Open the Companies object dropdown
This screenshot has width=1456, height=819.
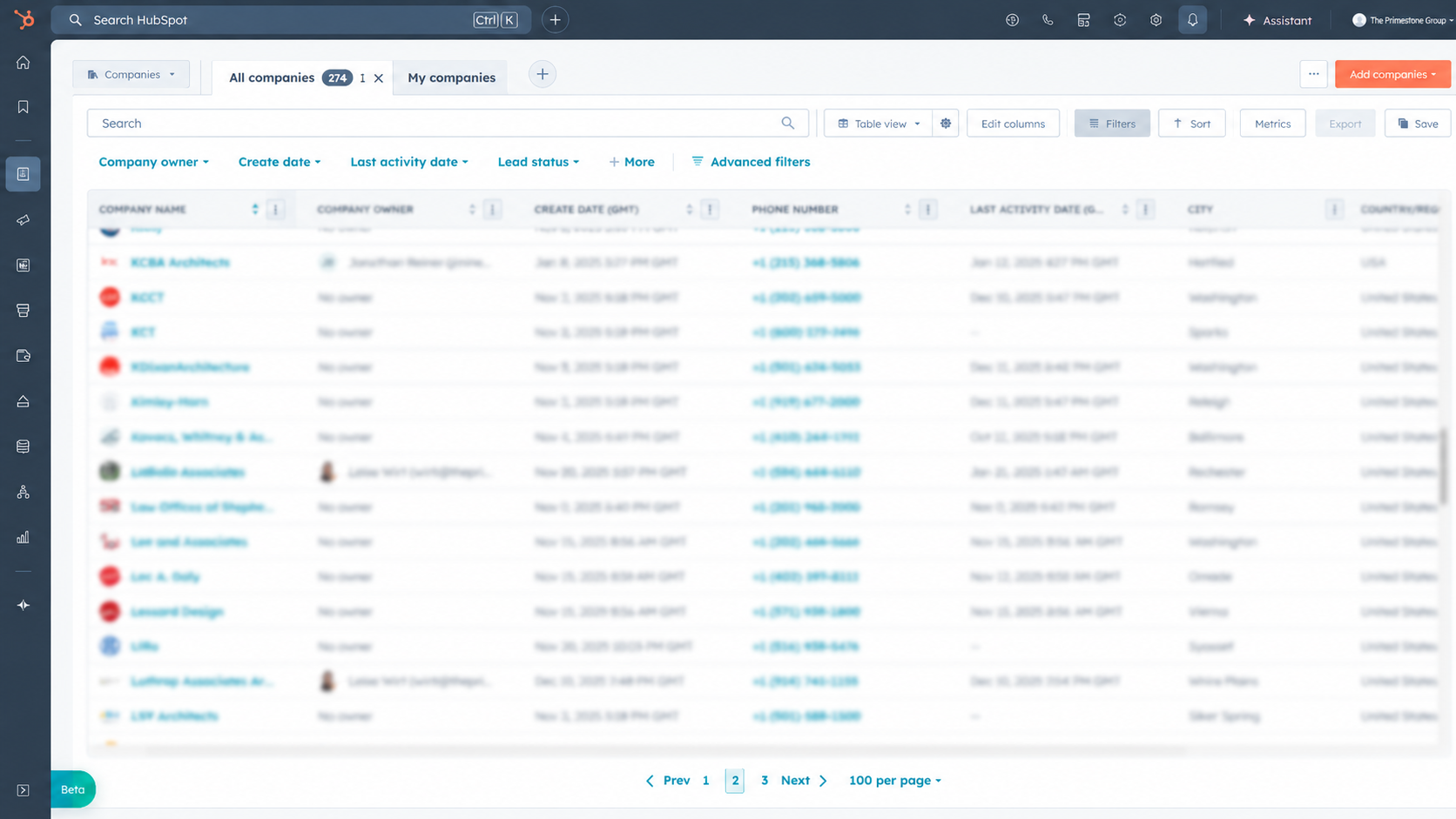coord(131,75)
